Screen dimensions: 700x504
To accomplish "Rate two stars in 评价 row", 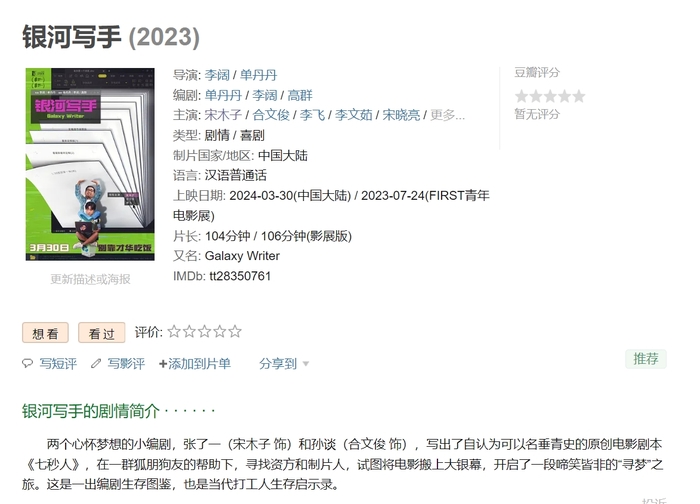I will tap(189, 332).
